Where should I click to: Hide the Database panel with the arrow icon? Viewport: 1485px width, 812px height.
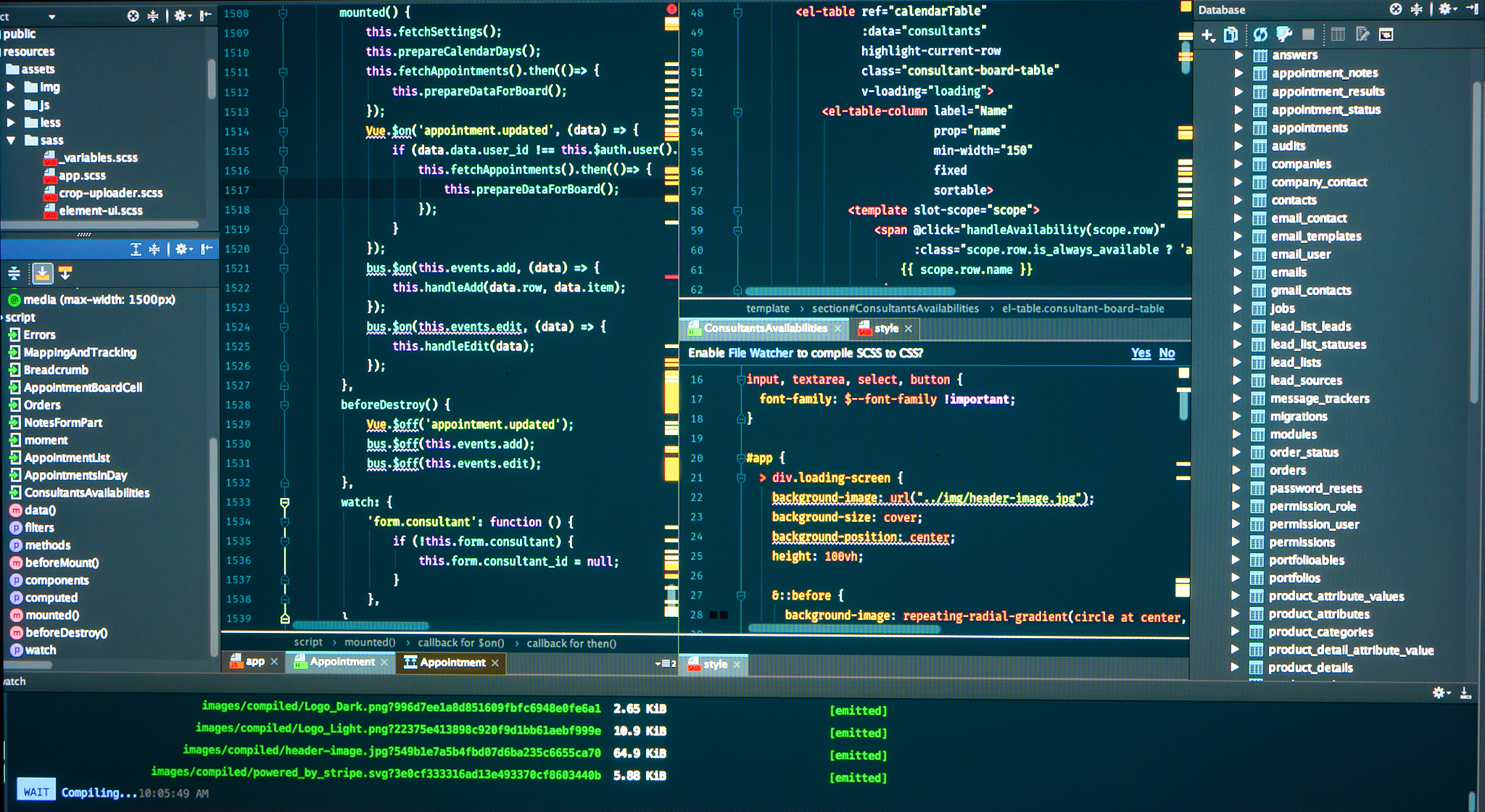click(1472, 9)
